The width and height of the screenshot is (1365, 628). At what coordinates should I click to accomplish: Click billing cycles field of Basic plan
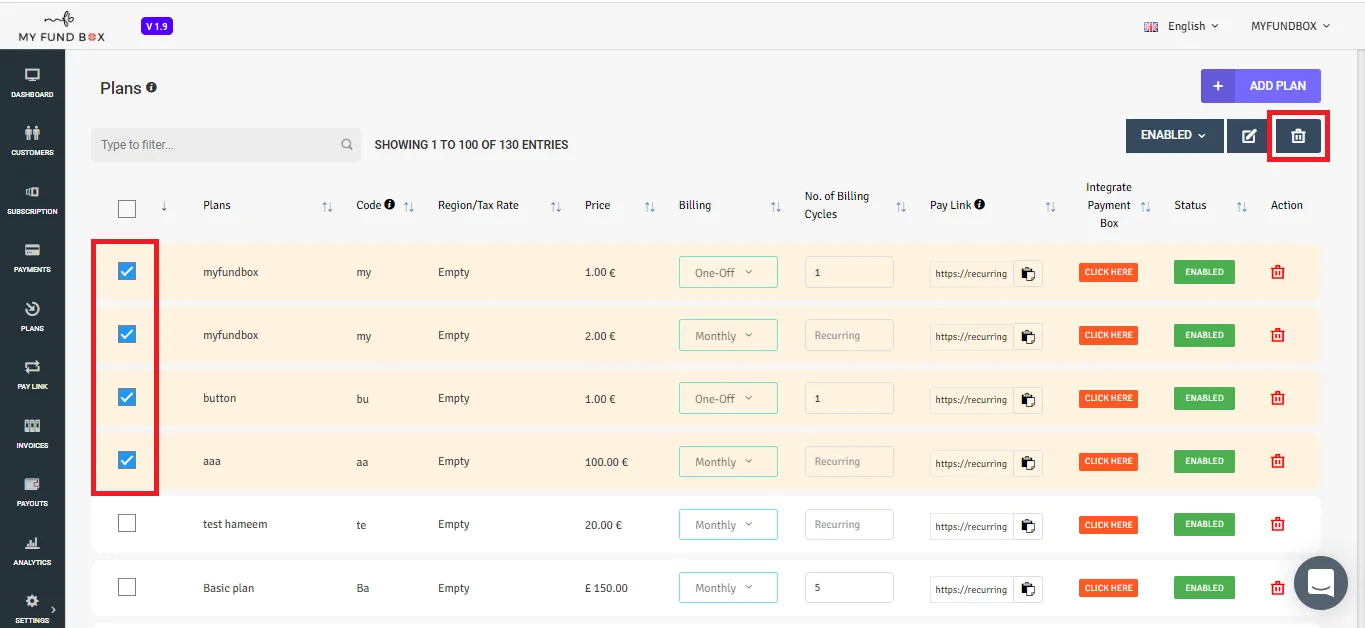pos(849,588)
